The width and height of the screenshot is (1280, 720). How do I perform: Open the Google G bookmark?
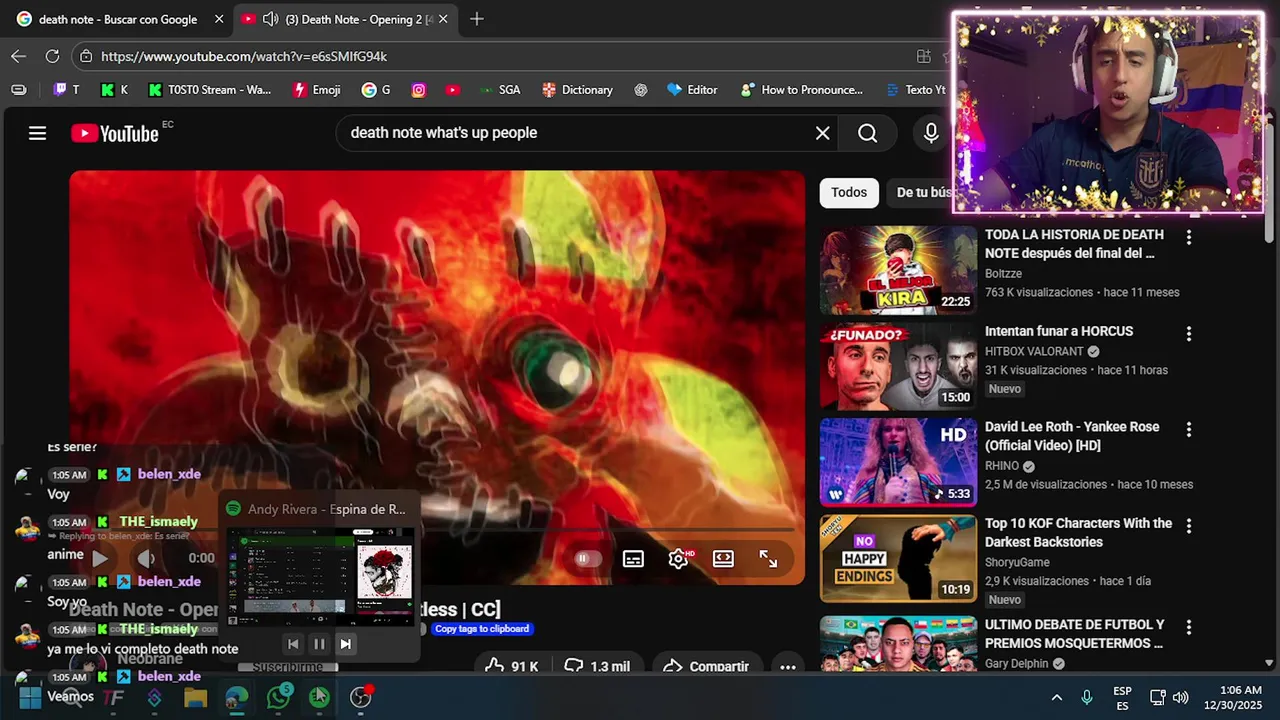tap(376, 90)
